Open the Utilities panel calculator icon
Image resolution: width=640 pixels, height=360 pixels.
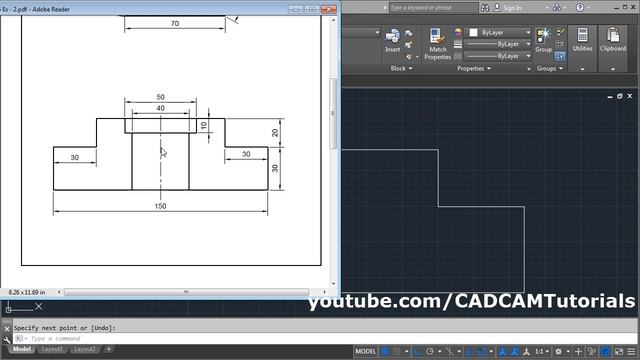click(x=582, y=35)
